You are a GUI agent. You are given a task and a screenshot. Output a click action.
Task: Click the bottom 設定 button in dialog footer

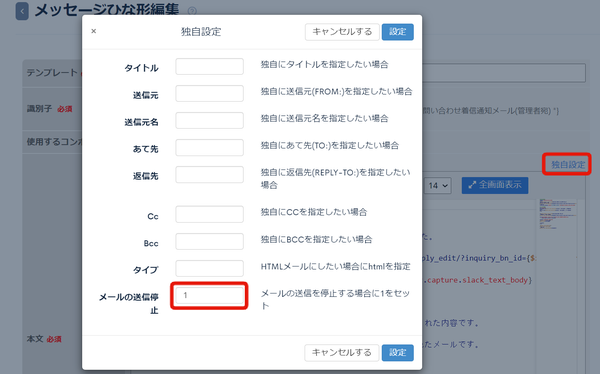(x=398, y=353)
